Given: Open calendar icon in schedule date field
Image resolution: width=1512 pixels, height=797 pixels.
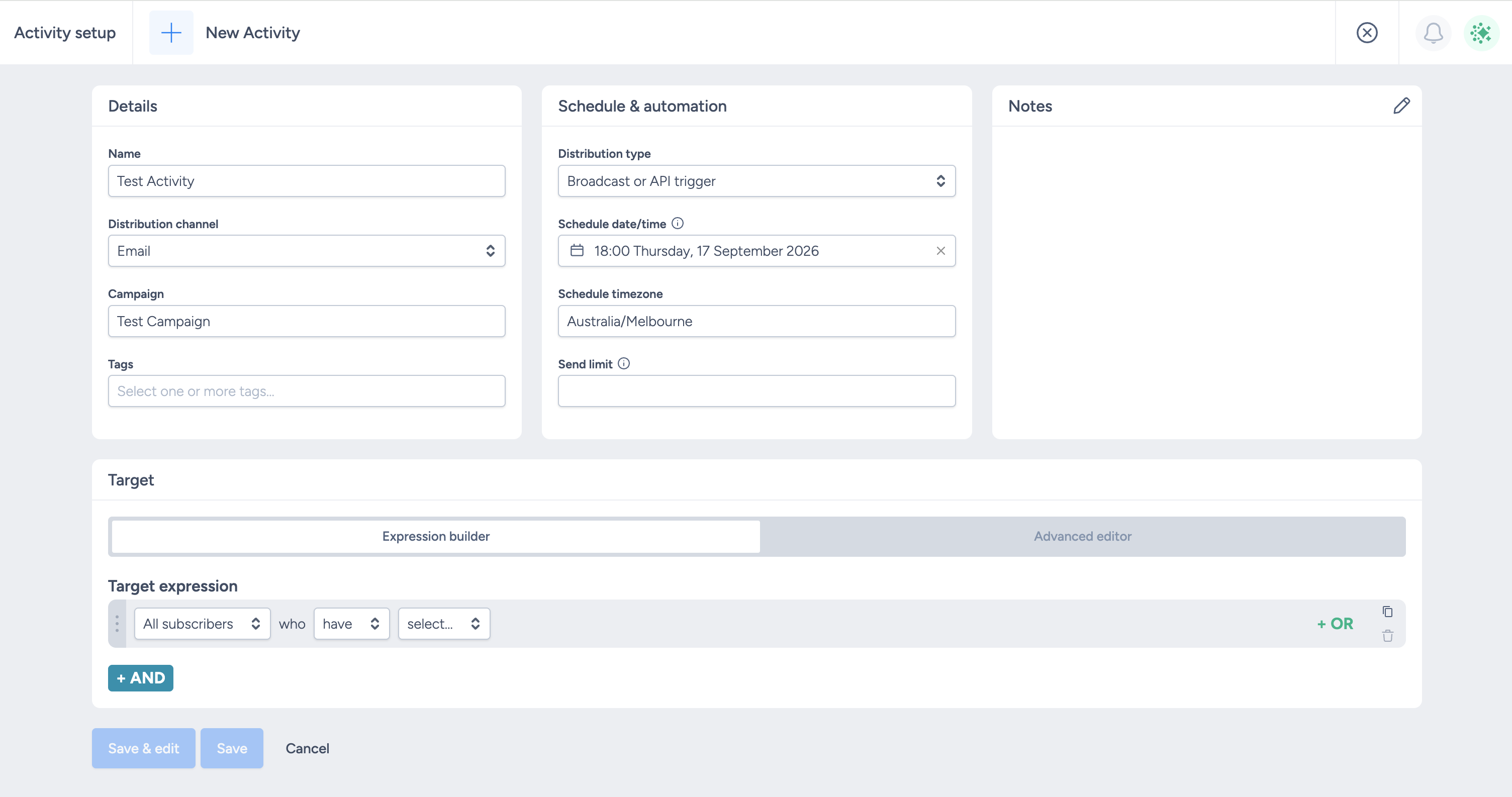Looking at the screenshot, I should [x=577, y=251].
